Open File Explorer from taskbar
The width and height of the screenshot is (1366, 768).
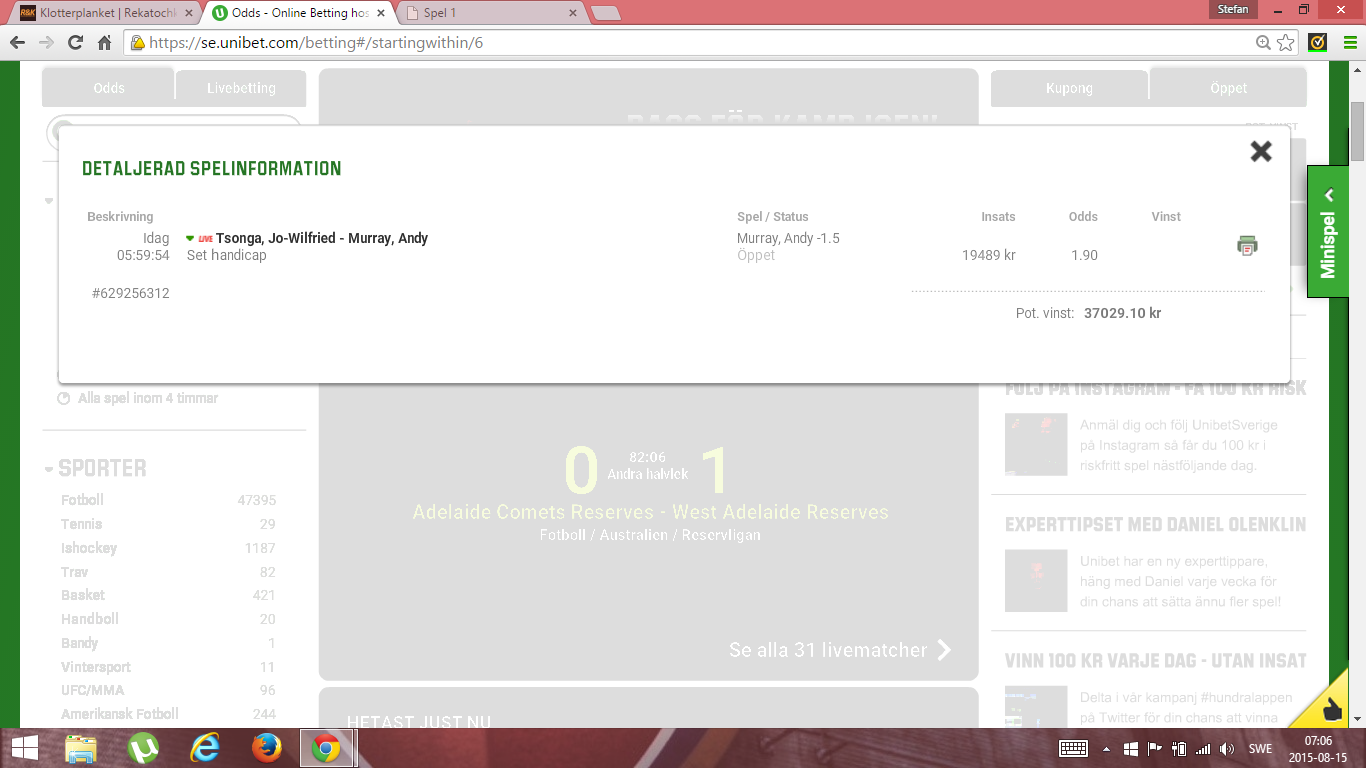81,748
